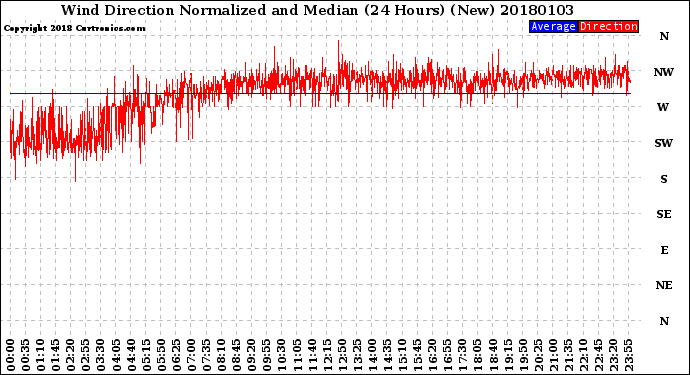This screenshot has width=690, height=375.
Task: Click the '03:30' time axis label
Action: [x=101, y=355]
